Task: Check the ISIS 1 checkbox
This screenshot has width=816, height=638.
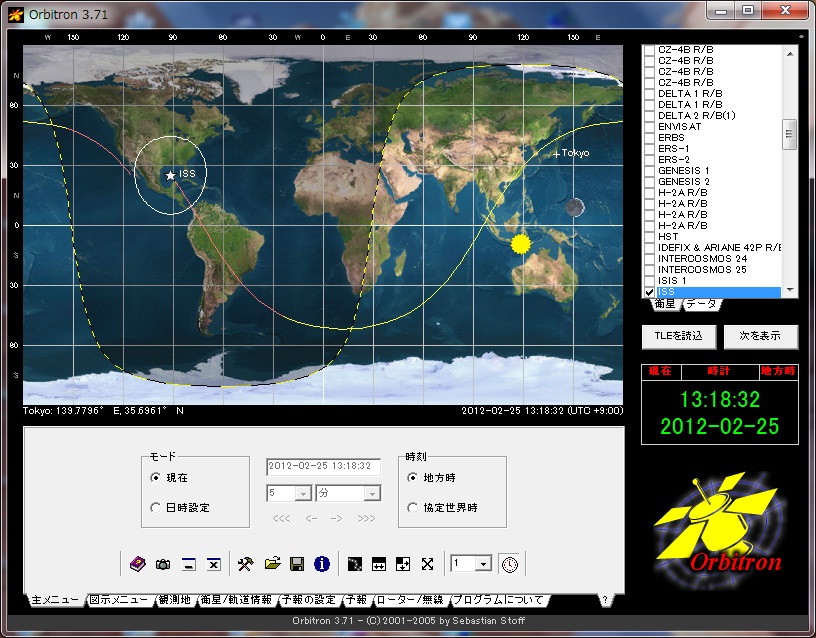Action: [x=649, y=281]
